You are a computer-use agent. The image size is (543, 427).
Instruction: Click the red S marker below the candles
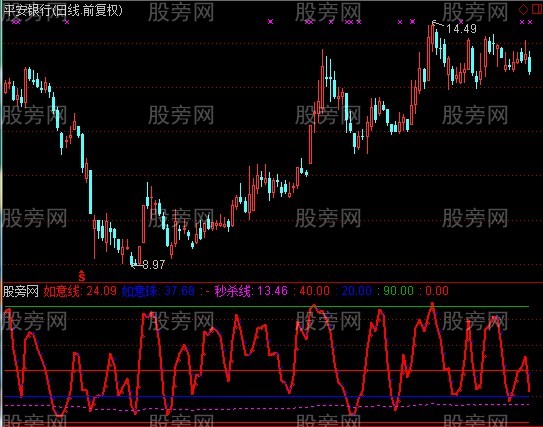[81, 276]
